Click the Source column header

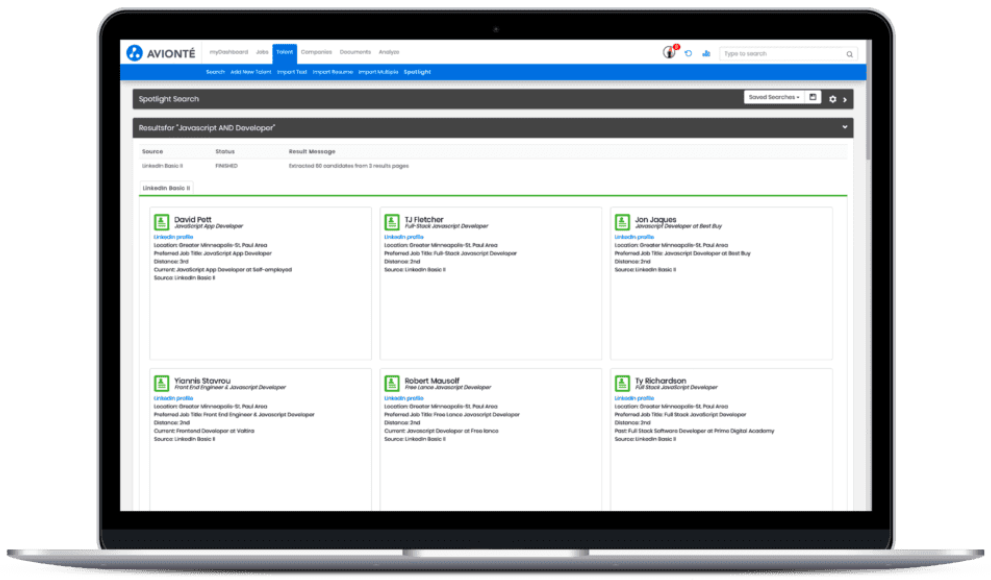point(152,152)
